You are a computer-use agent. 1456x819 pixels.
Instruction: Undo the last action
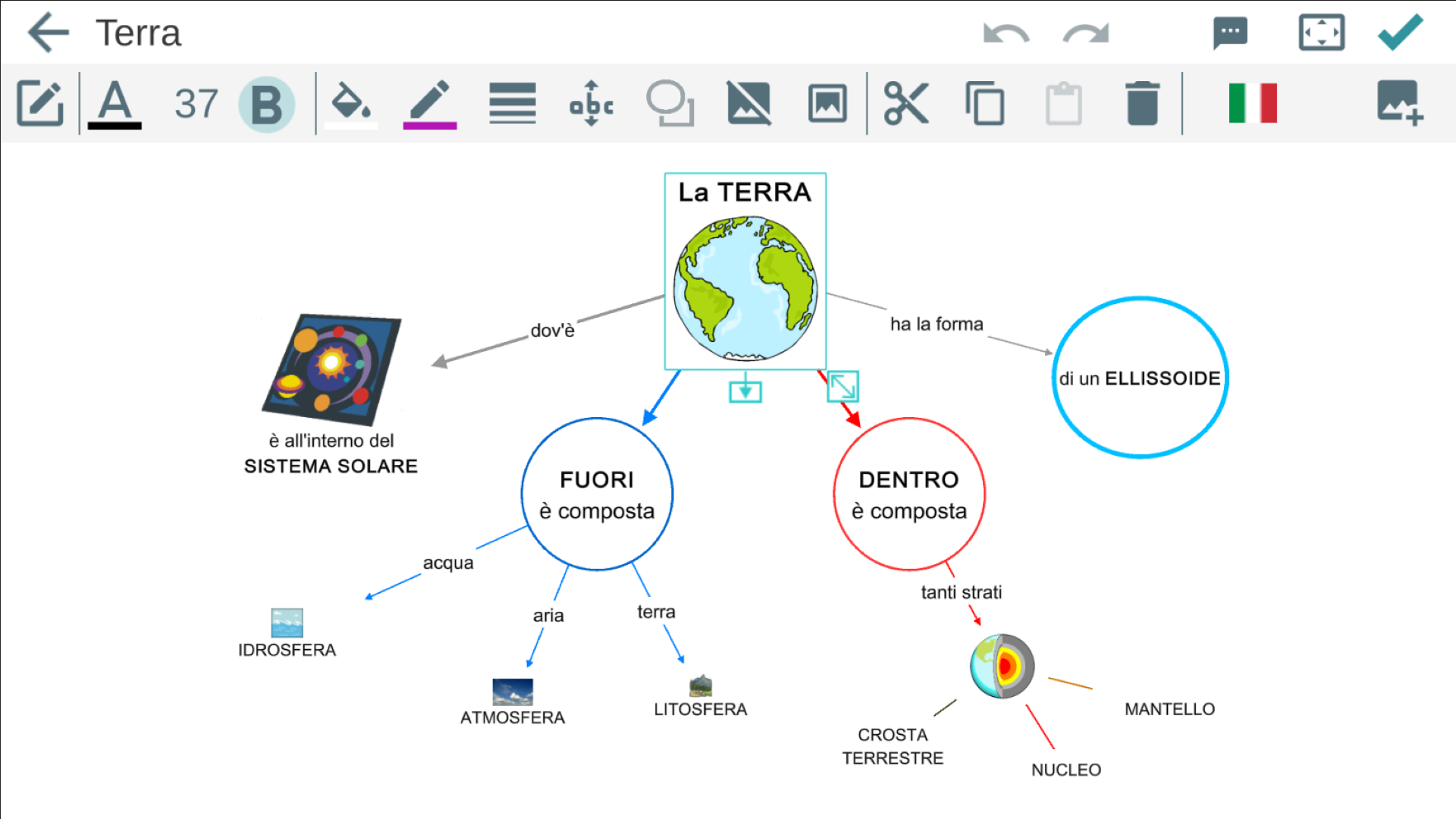(1006, 33)
